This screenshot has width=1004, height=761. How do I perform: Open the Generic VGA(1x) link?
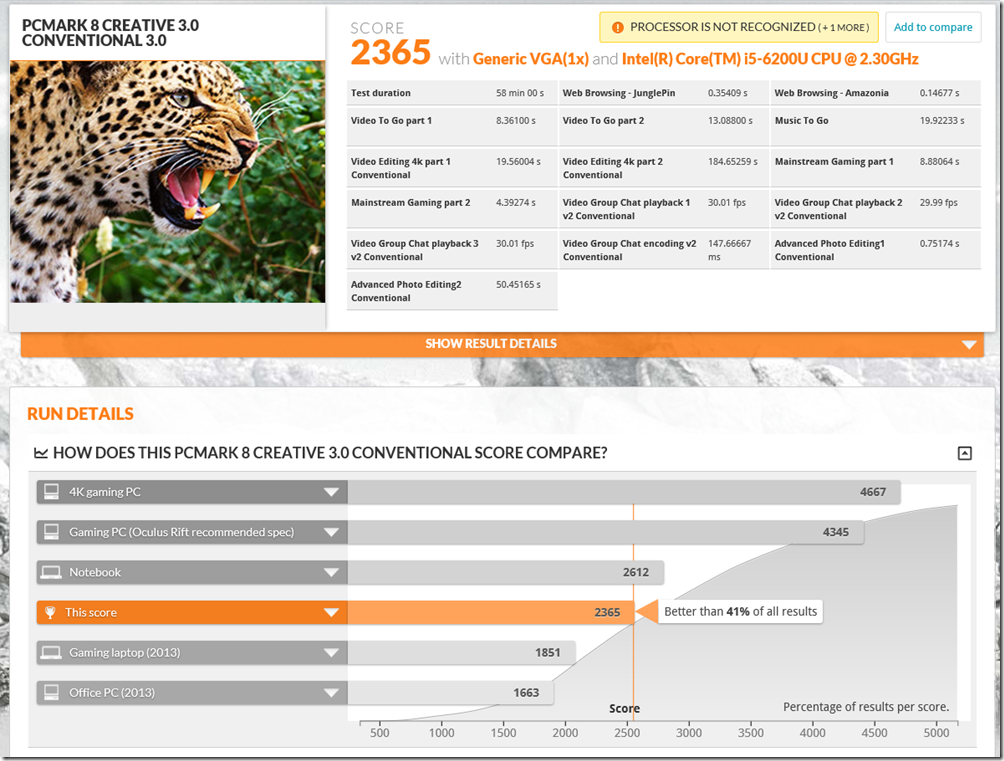coord(531,59)
